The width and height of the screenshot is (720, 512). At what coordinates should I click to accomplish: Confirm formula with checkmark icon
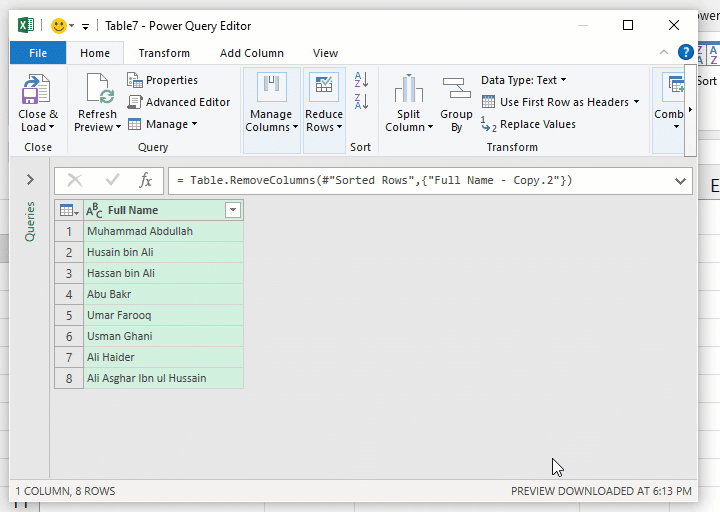pyautogui.click(x=112, y=180)
